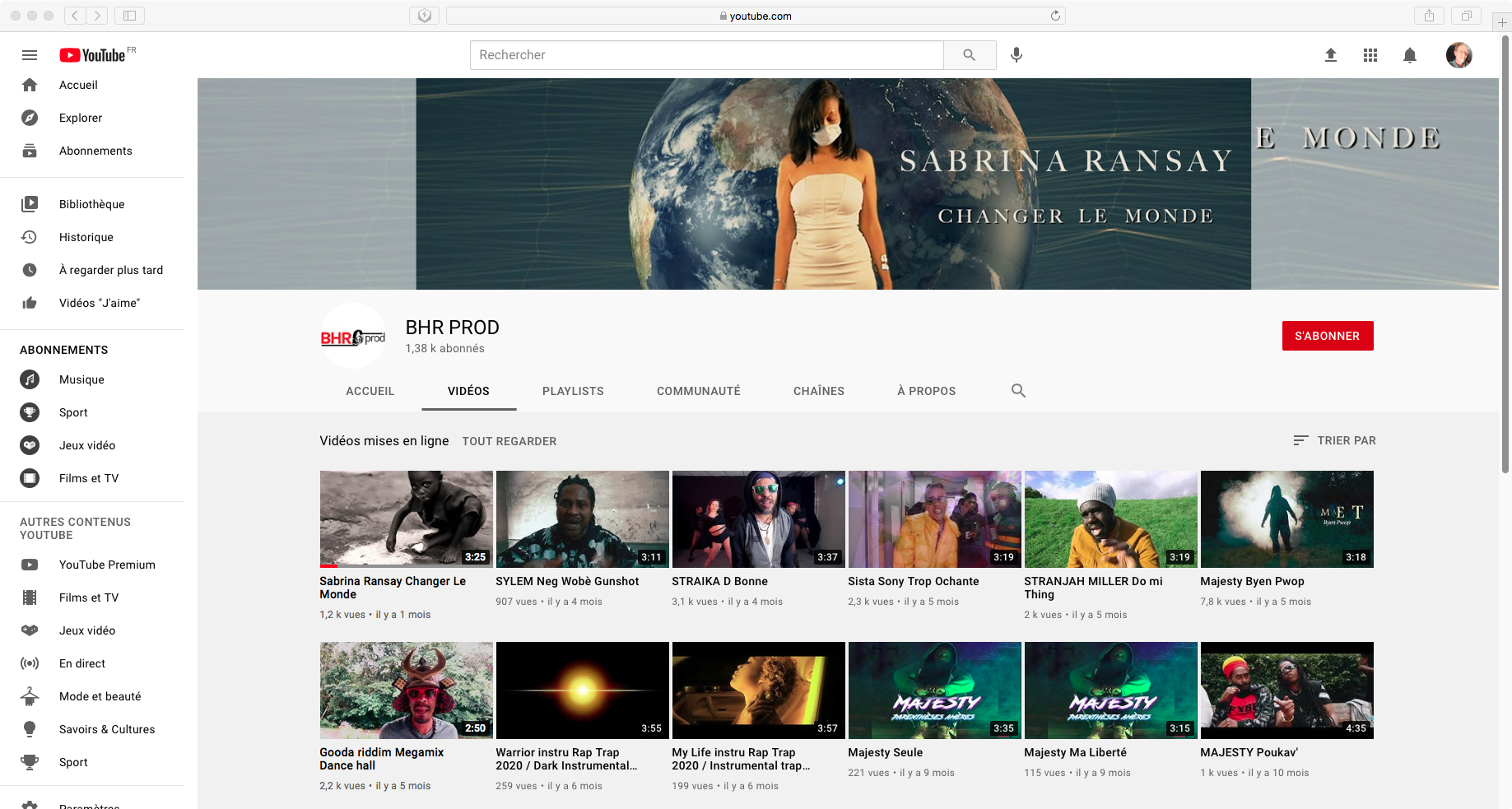Click the search magnifier button
This screenshot has height=809, width=1512.
[970, 55]
